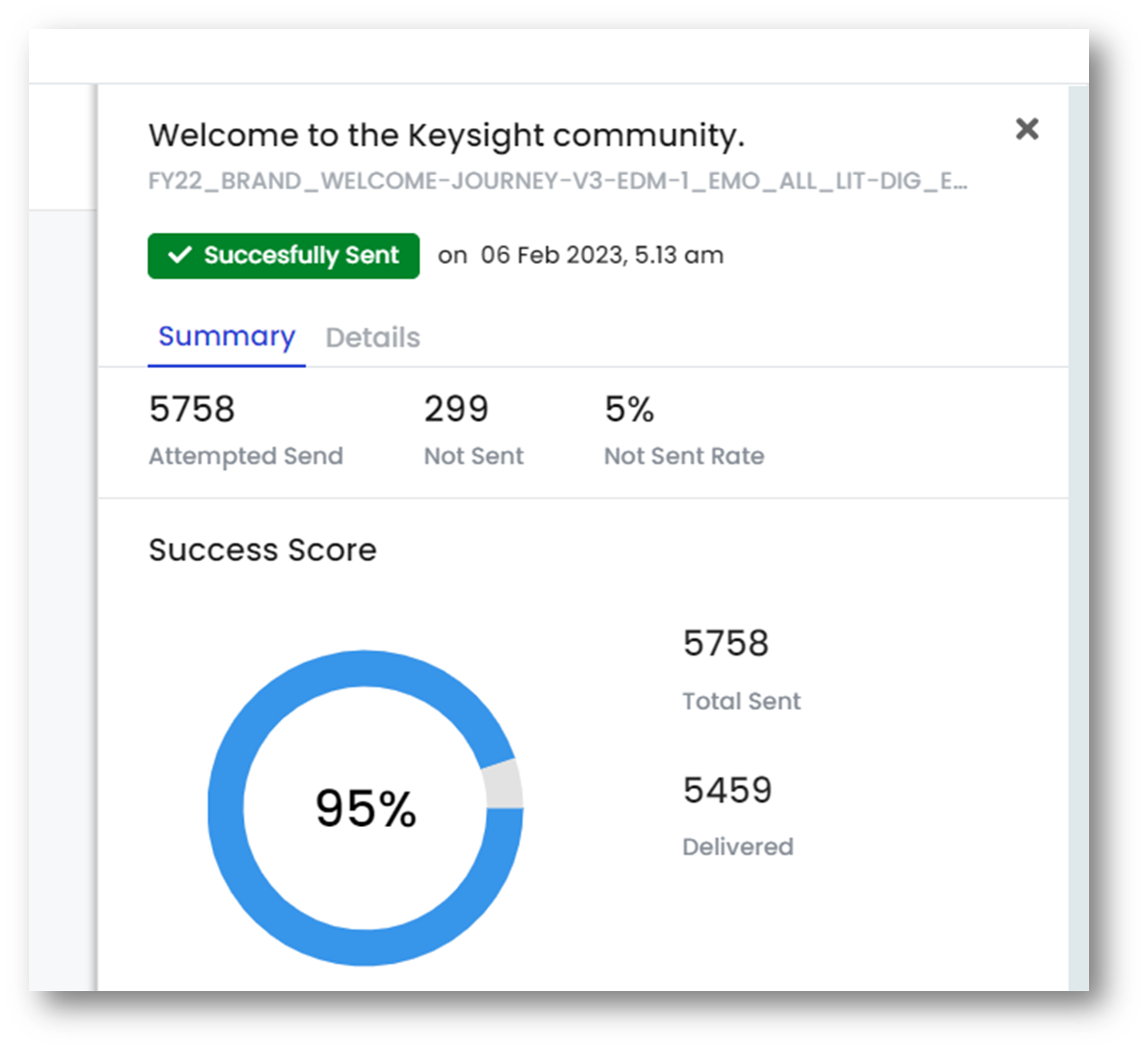Switch to the Details tab
Viewport: 1148px width, 1050px height.
click(373, 337)
